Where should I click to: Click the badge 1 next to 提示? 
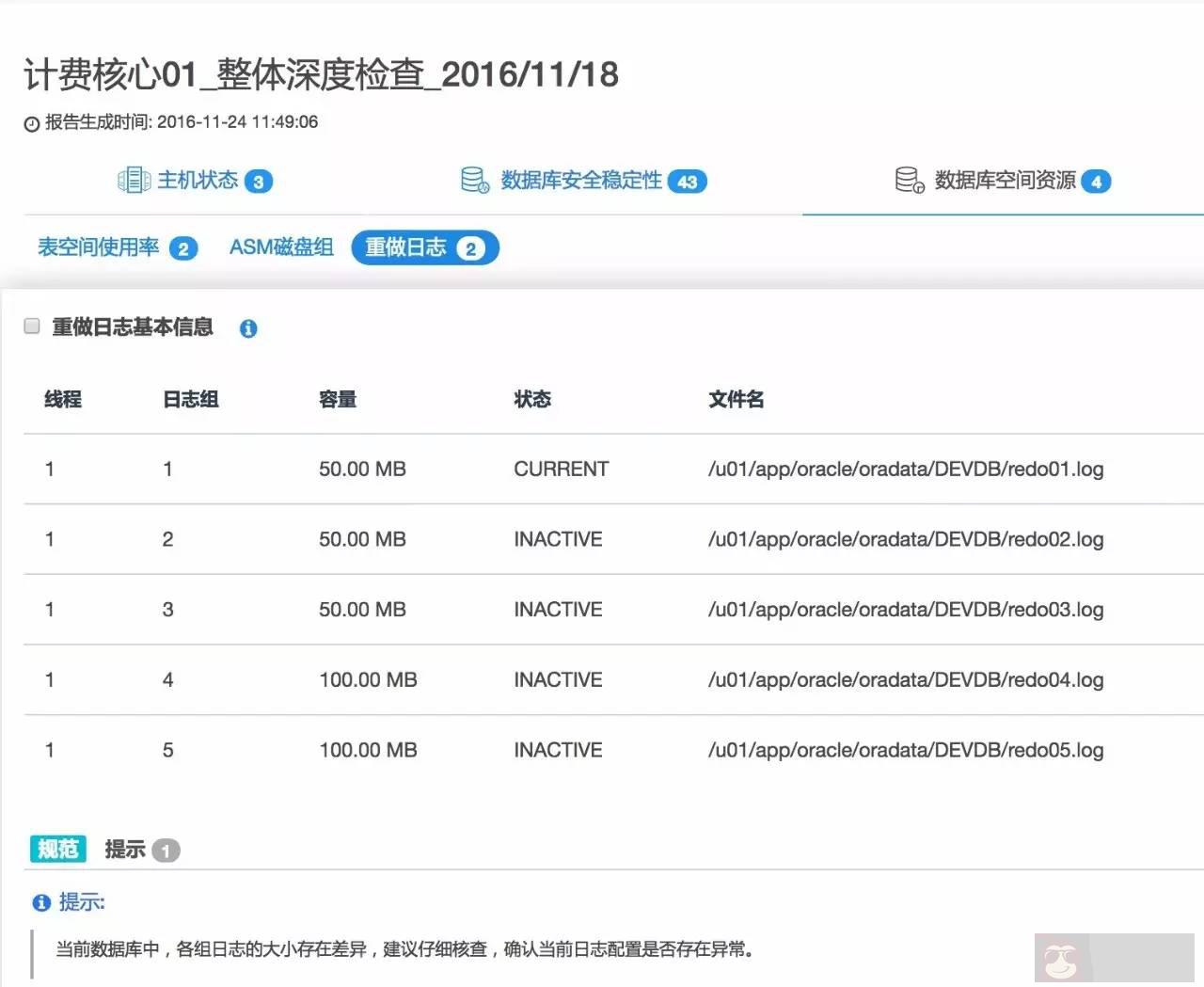click(166, 850)
